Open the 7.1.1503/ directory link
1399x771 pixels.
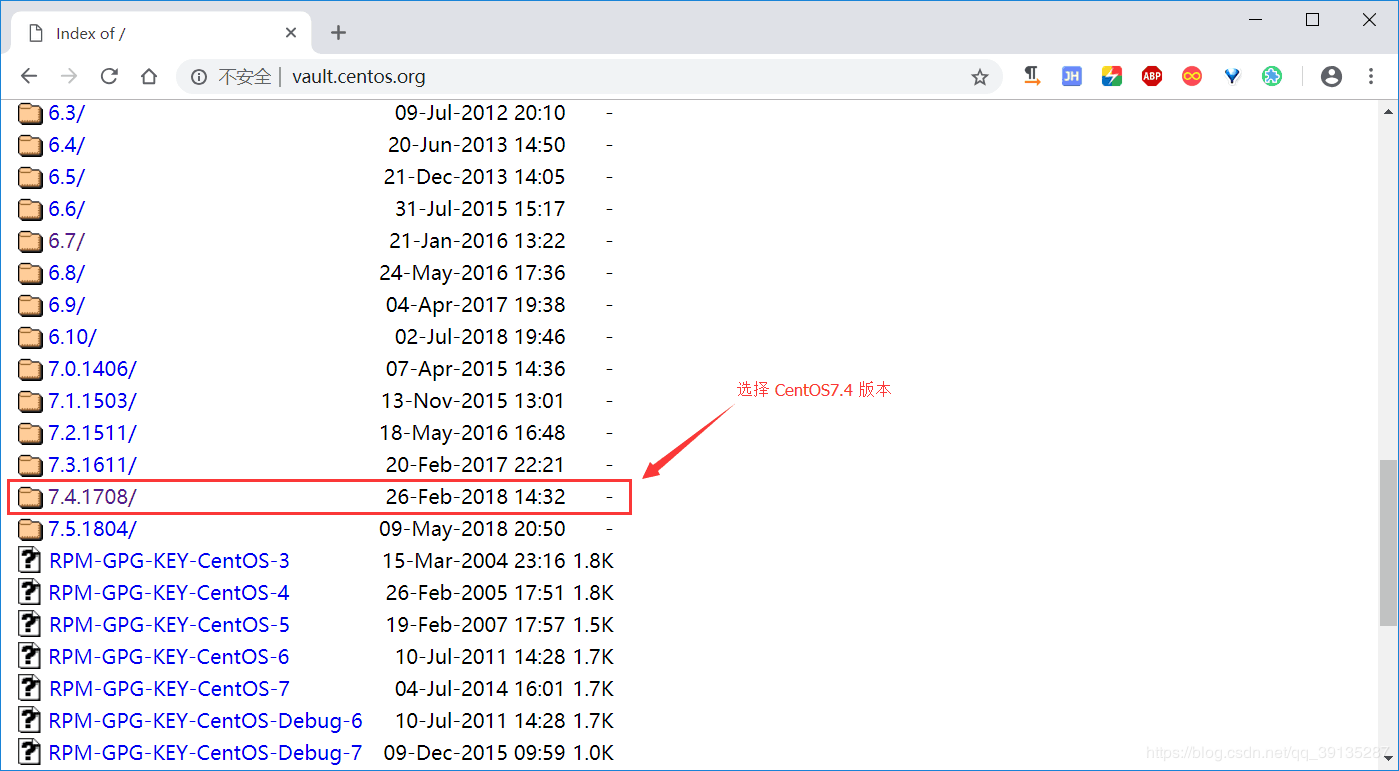[x=92, y=401]
